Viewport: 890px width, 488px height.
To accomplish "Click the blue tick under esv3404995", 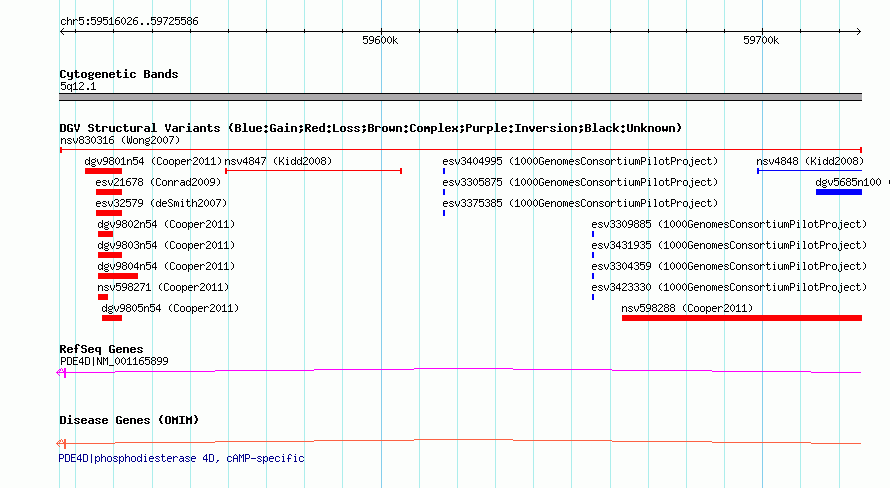I will pyautogui.click(x=444, y=171).
